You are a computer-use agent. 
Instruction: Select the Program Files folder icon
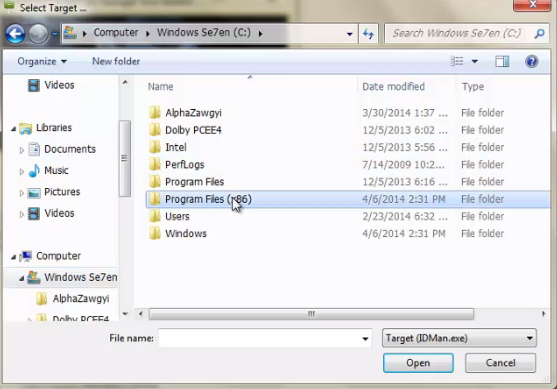pos(155,182)
